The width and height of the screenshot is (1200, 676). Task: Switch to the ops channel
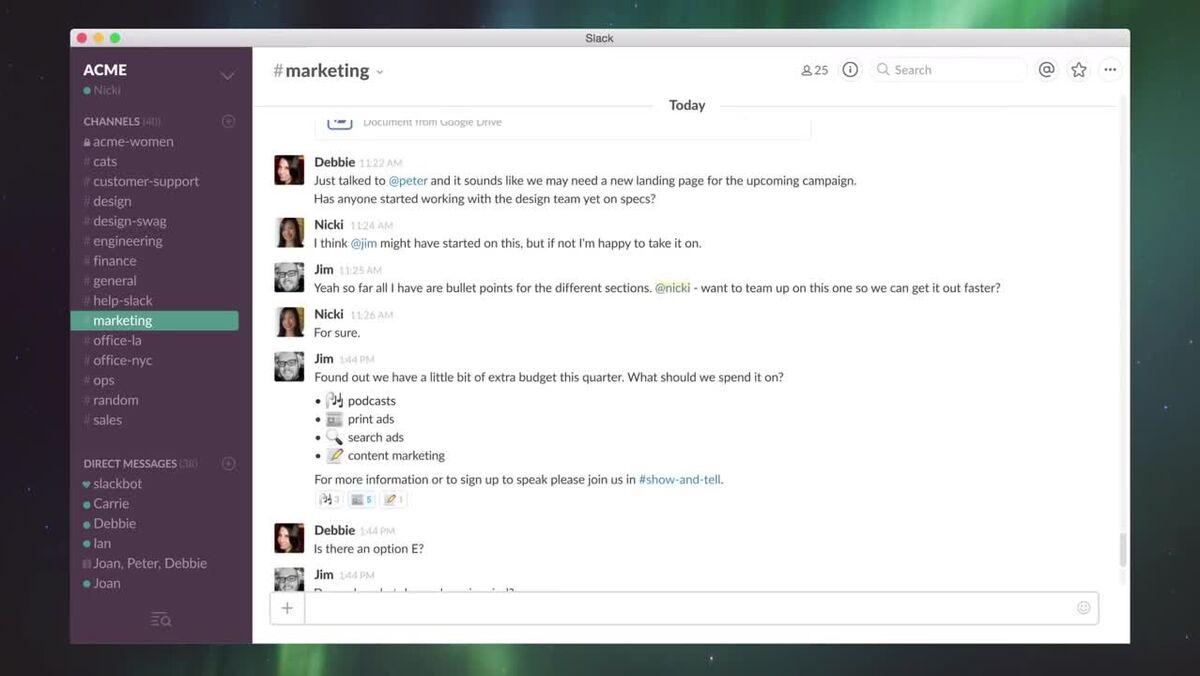(104, 381)
